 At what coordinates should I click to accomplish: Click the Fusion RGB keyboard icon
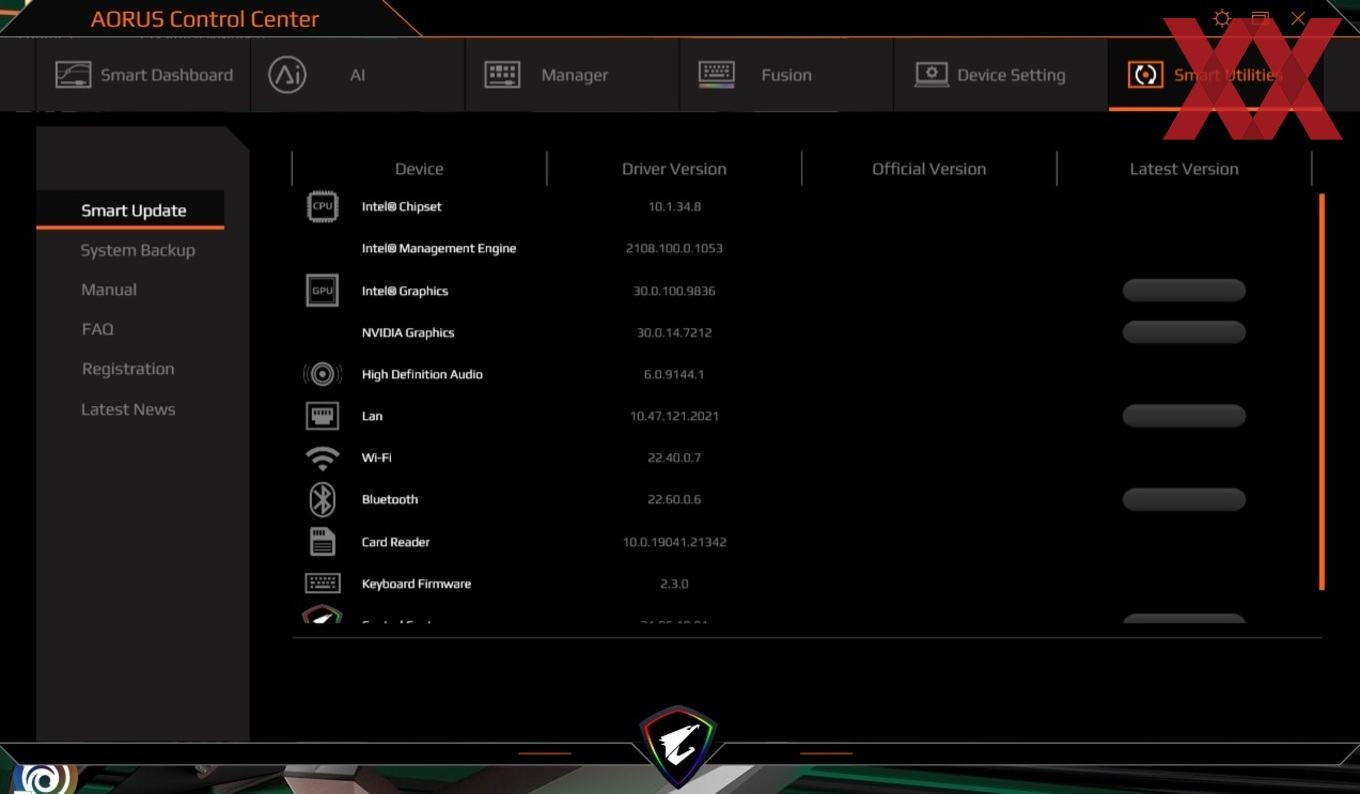pyautogui.click(x=716, y=74)
